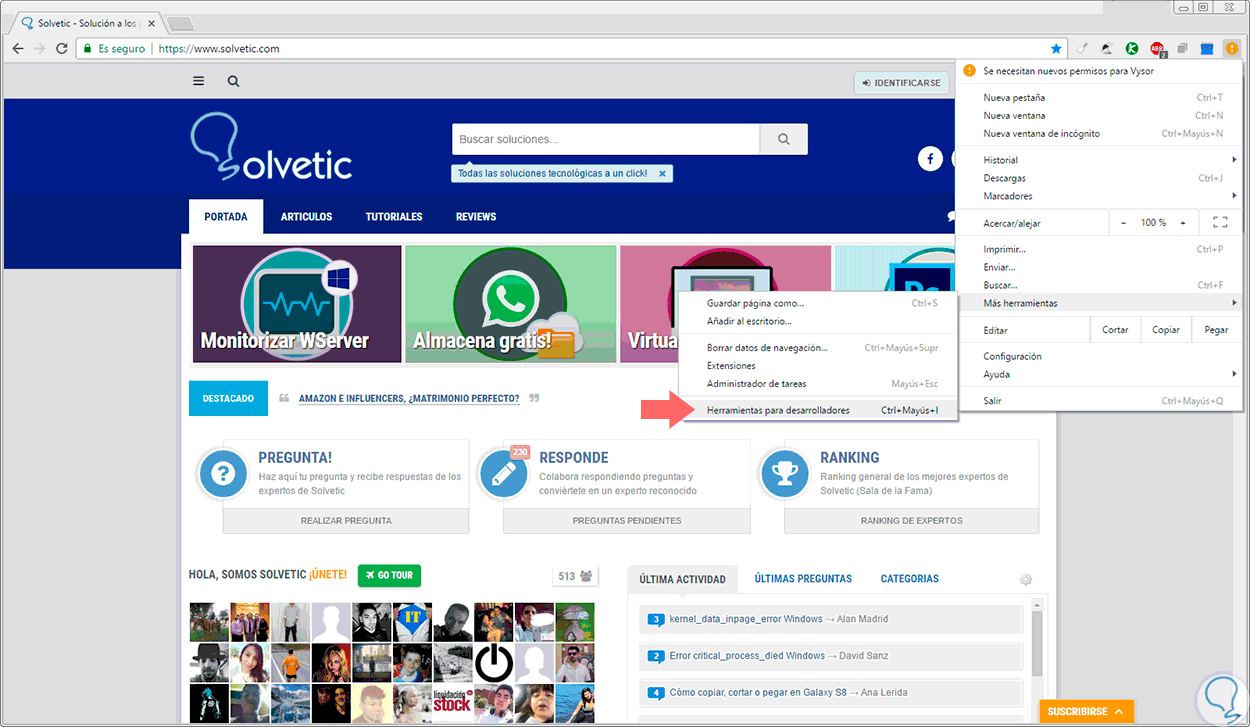Click the overlapping gray squares extension icon
Screen dimensions: 1250x727
(x=1182, y=48)
